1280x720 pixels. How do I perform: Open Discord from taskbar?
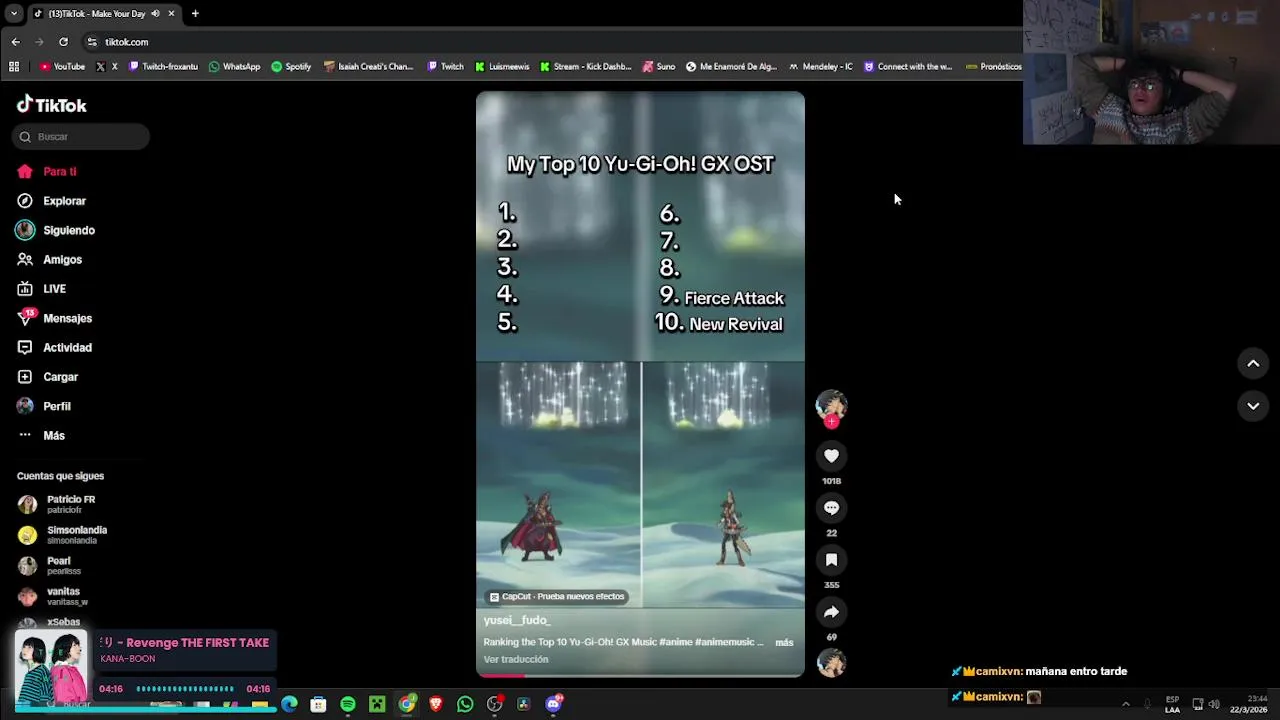[553, 705]
